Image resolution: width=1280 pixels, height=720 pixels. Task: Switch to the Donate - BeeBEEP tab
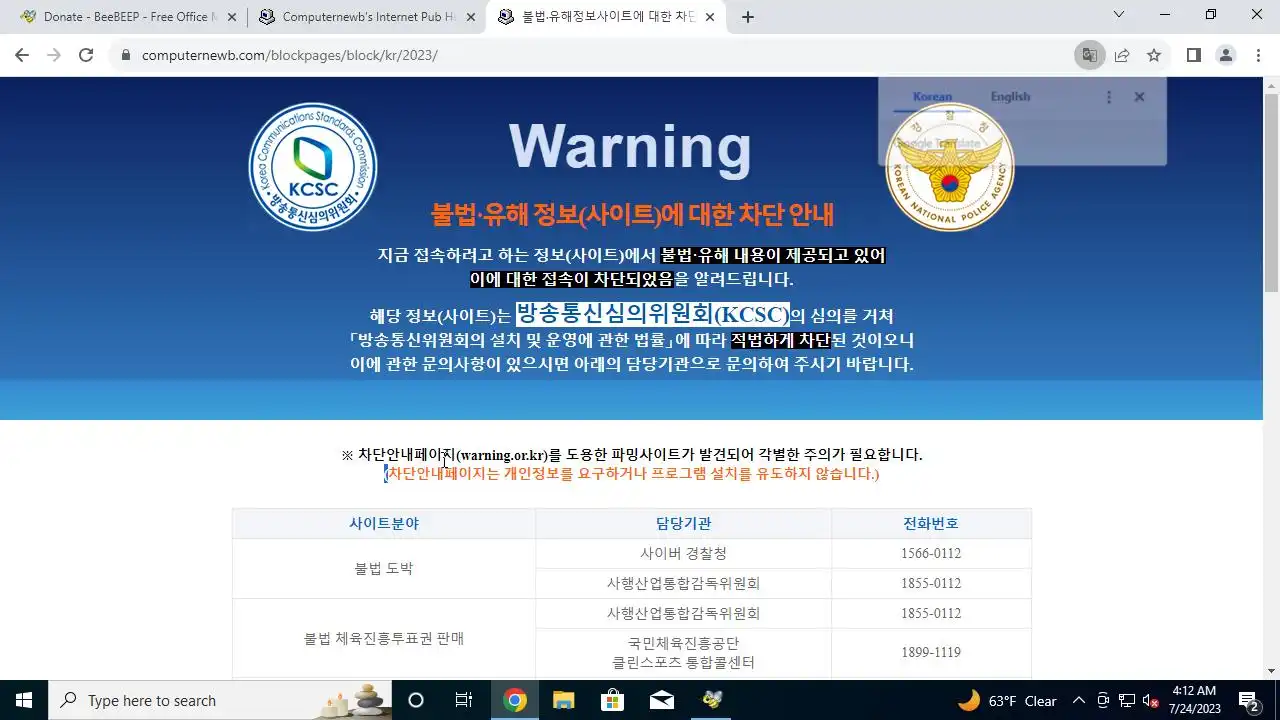pos(127,17)
